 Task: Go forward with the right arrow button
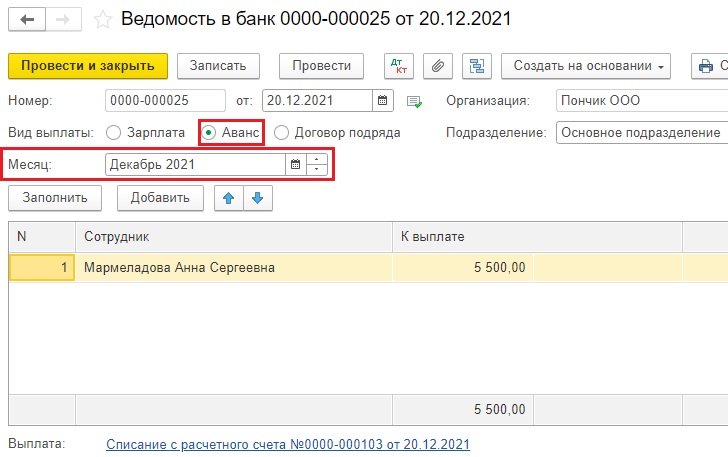[x=63, y=20]
